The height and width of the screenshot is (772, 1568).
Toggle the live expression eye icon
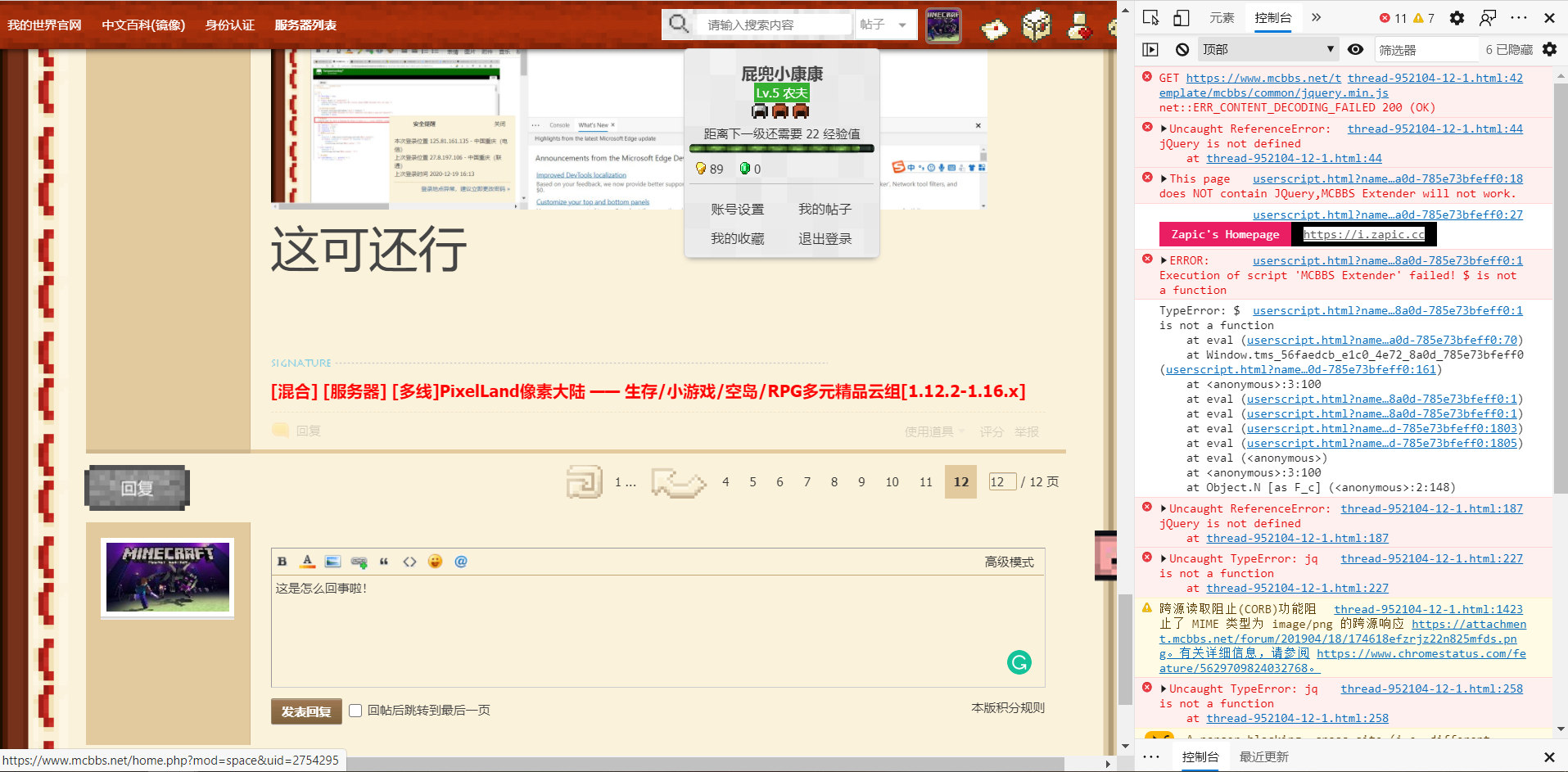[x=1356, y=49]
